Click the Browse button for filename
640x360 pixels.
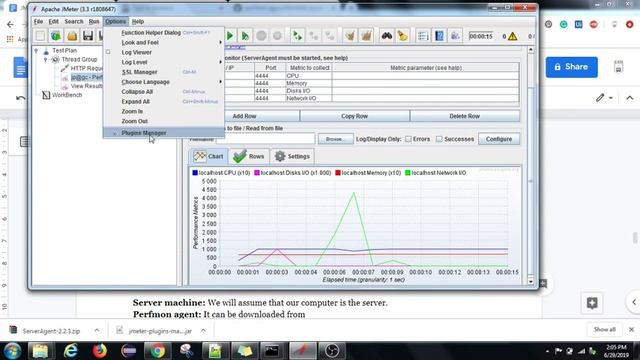pyautogui.click(x=336, y=139)
